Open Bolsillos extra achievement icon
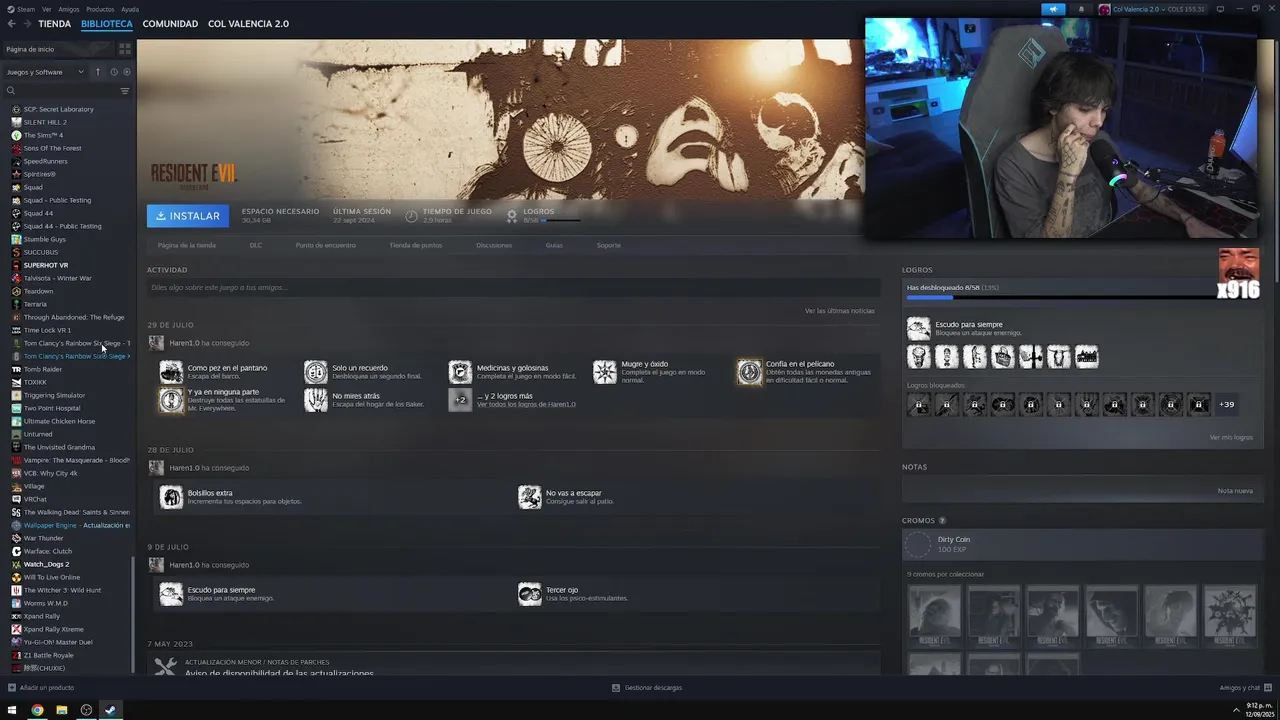The height and width of the screenshot is (720, 1280). click(x=172, y=497)
